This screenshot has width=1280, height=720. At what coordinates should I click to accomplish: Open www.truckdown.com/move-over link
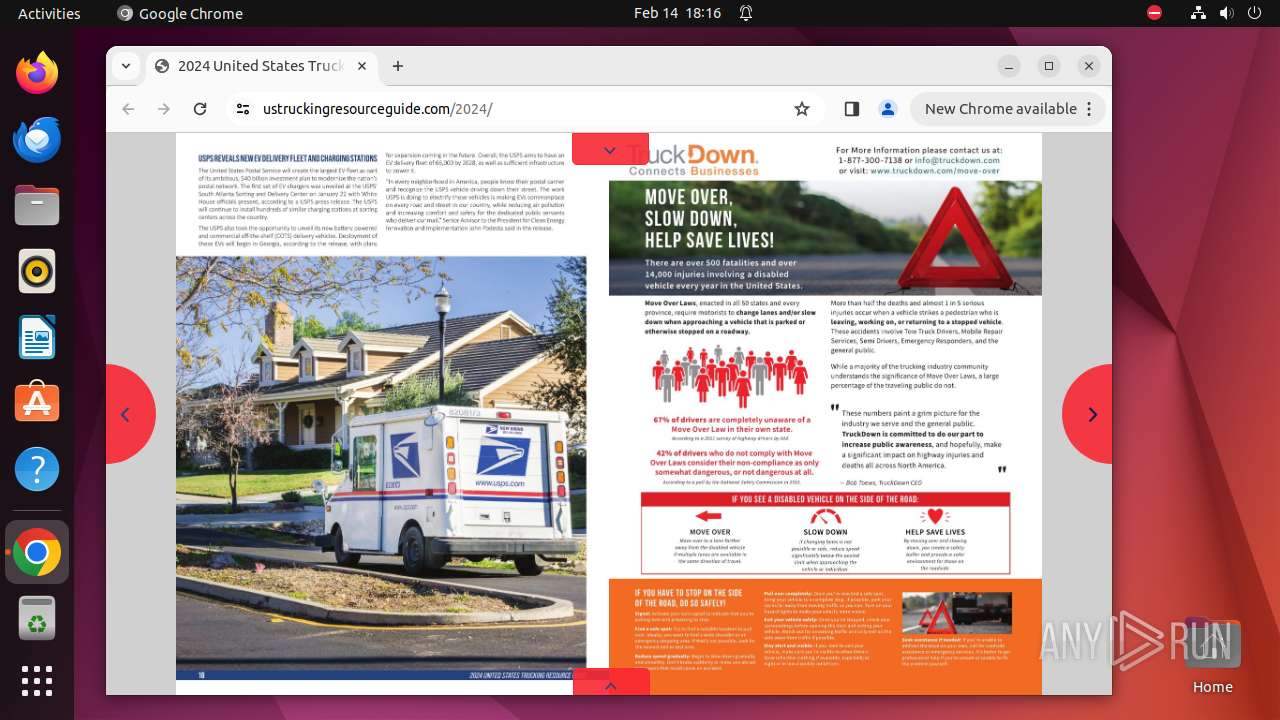point(935,171)
